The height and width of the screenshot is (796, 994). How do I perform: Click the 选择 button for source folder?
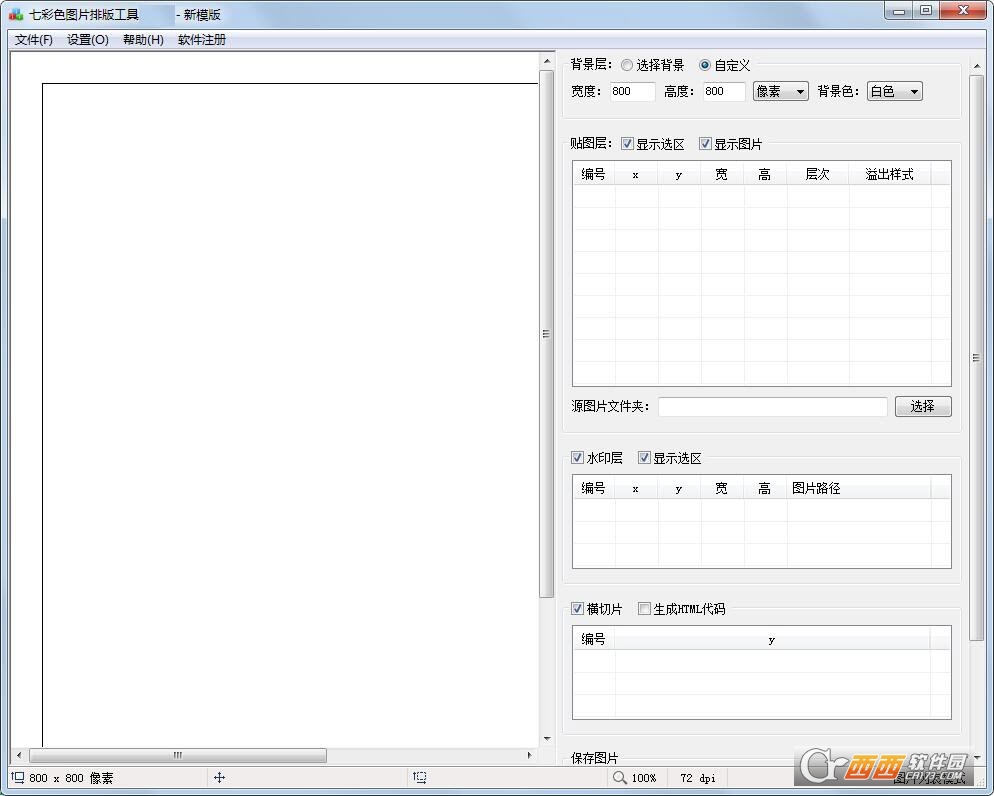[922, 406]
